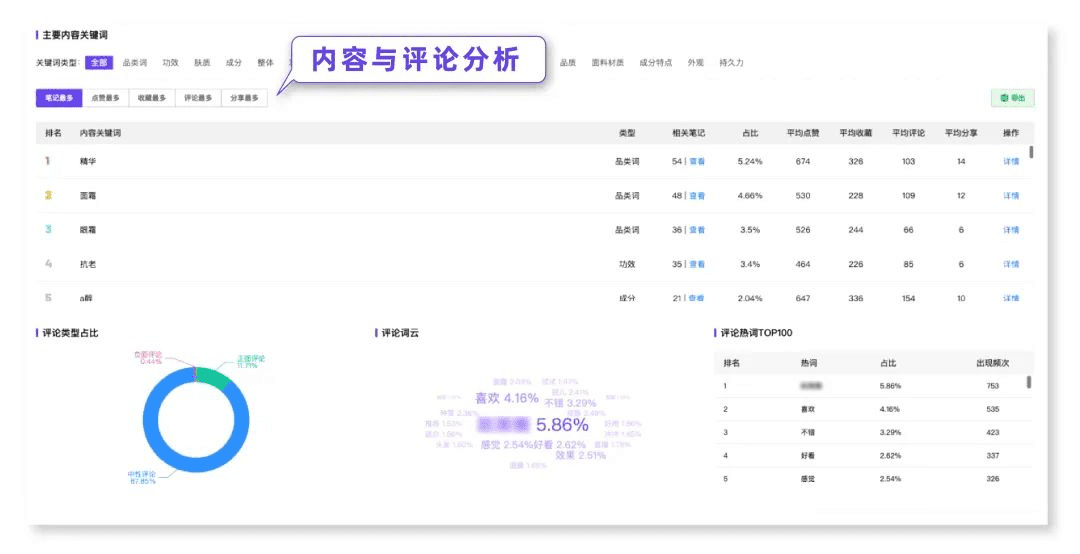Click the 出现频次 column header
1080x554 pixels.
click(x=993, y=363)
